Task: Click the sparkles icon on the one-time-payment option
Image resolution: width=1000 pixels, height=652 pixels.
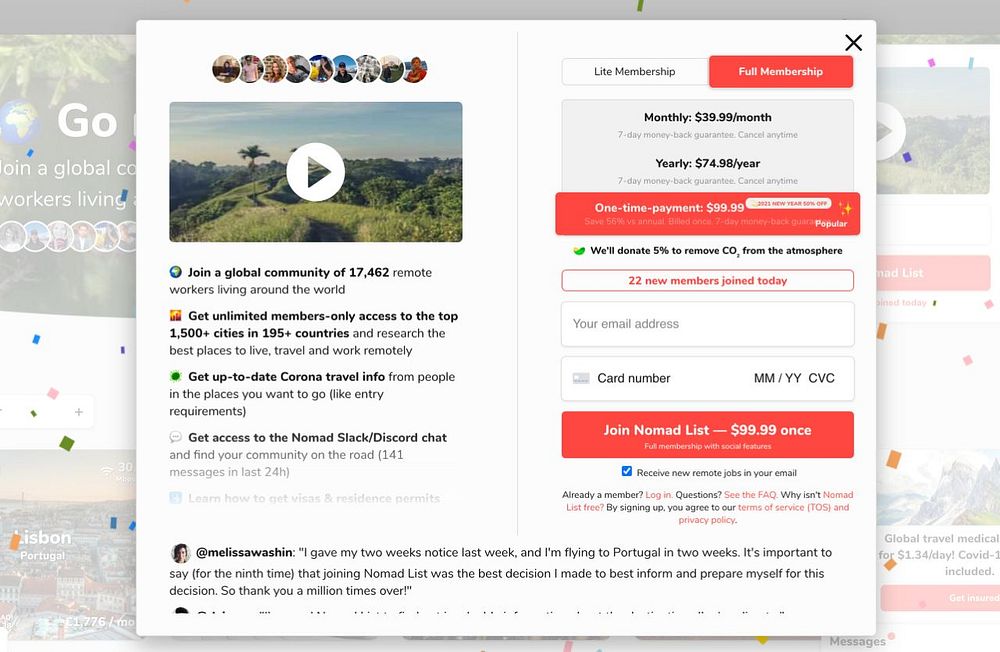Action: pos(845,208)
